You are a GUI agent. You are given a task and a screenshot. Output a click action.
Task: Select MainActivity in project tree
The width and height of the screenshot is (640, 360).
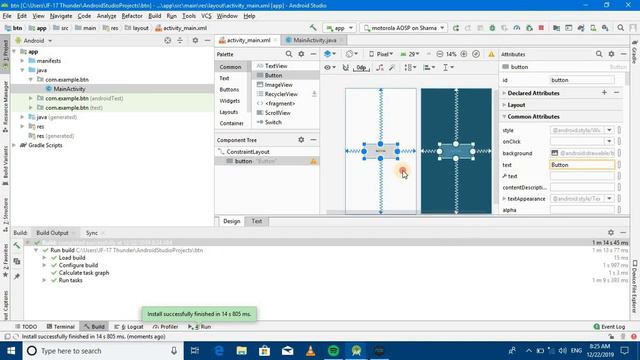69,89
